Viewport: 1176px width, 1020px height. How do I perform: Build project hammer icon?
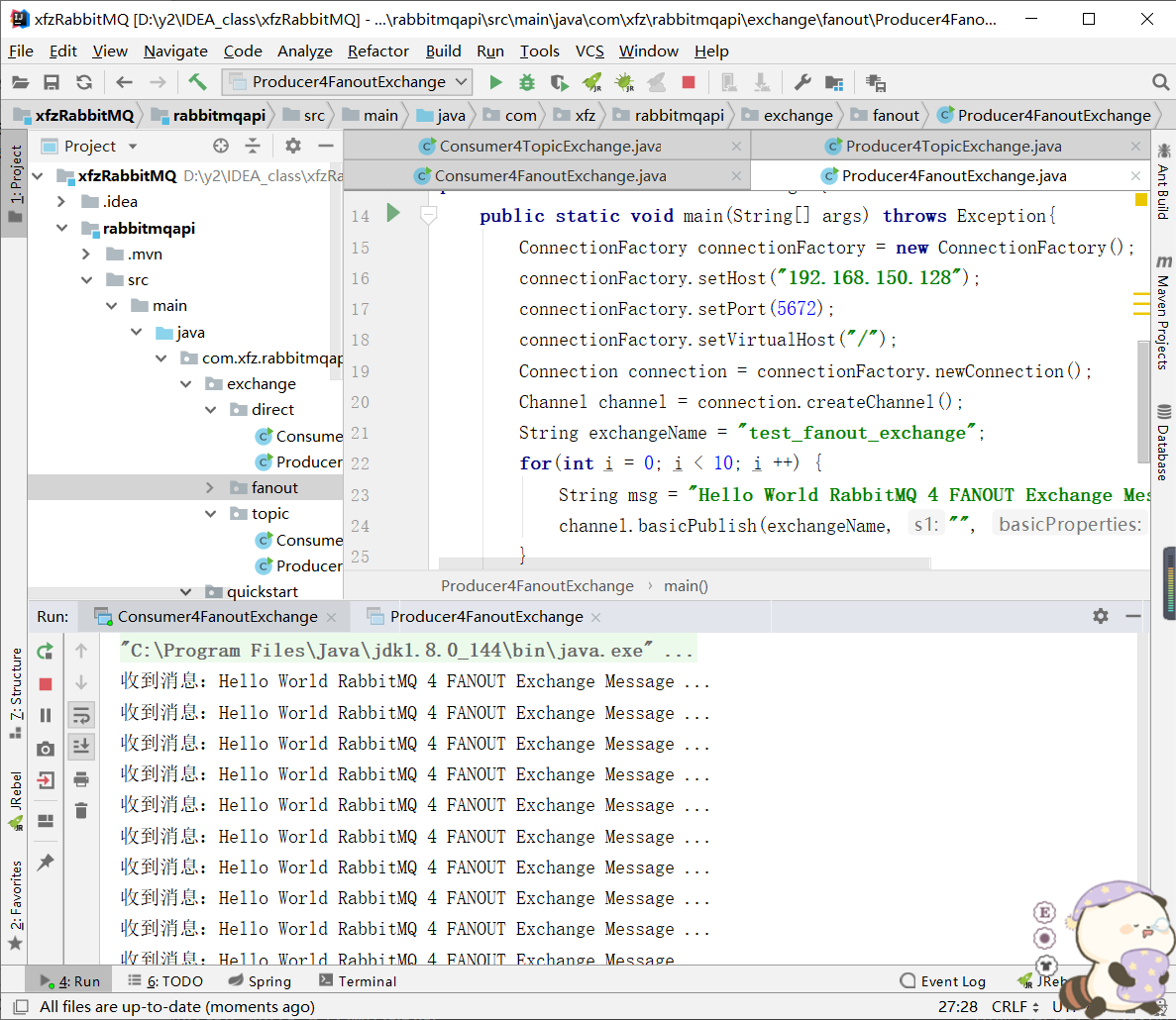pyautogui.click(x=197, y=81)
